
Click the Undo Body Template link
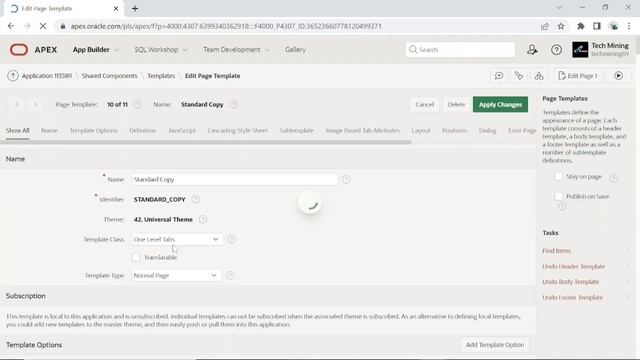[571, 282]
